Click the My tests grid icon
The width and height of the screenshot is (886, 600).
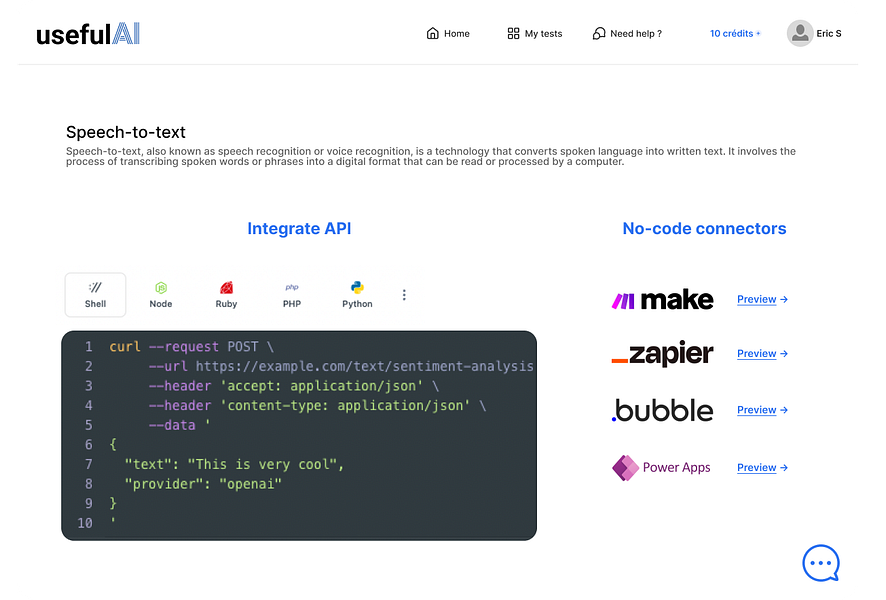(513, 33)
